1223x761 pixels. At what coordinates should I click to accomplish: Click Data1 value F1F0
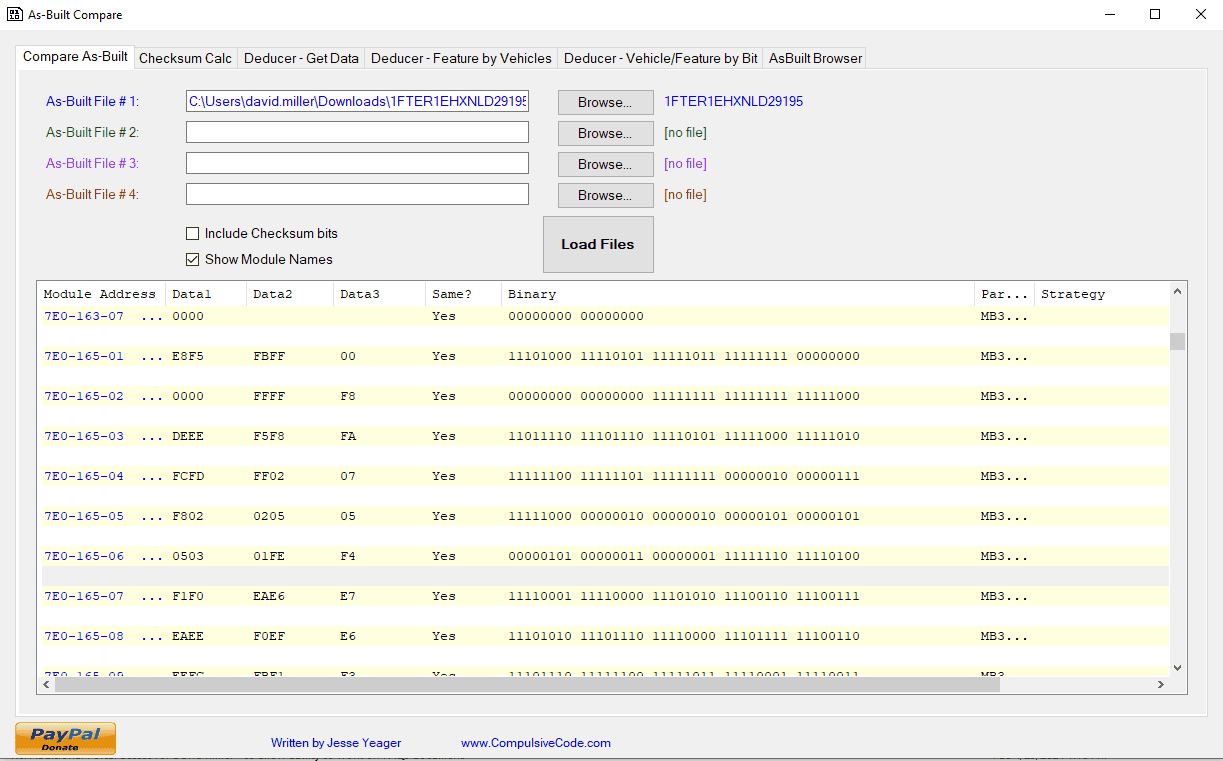click(188, 596)
